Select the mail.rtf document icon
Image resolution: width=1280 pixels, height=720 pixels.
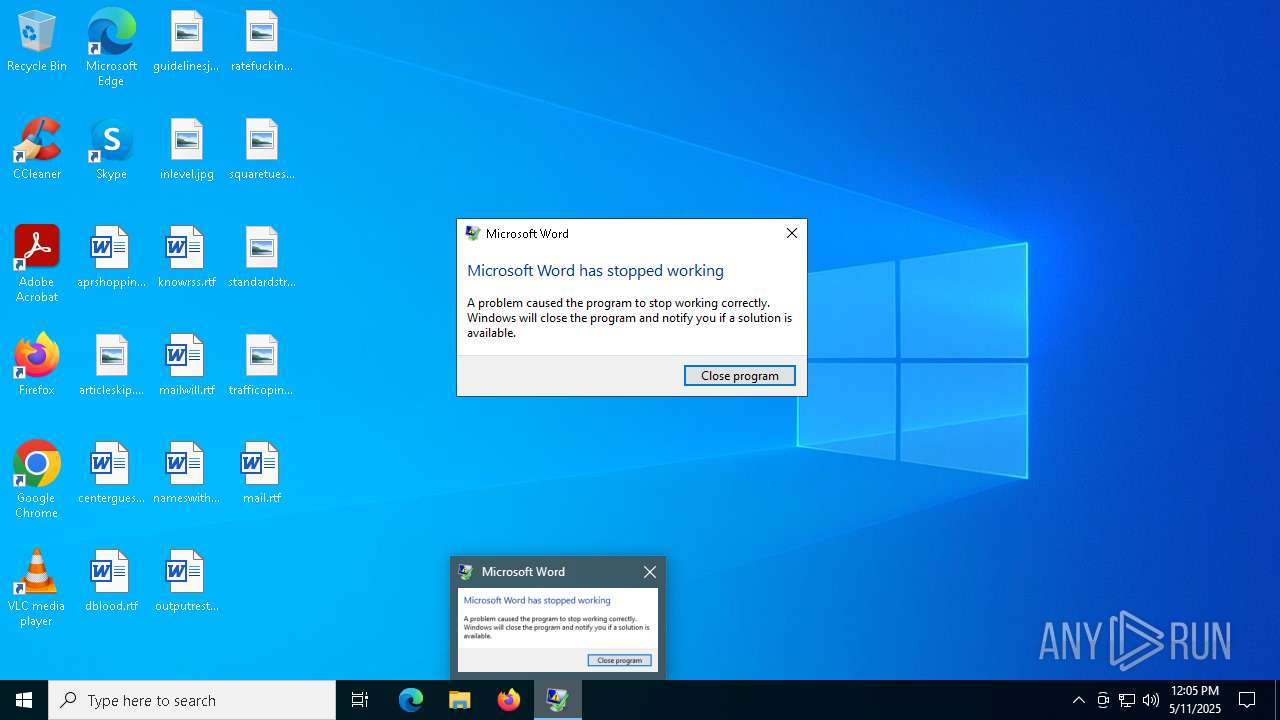click(261, 473)
